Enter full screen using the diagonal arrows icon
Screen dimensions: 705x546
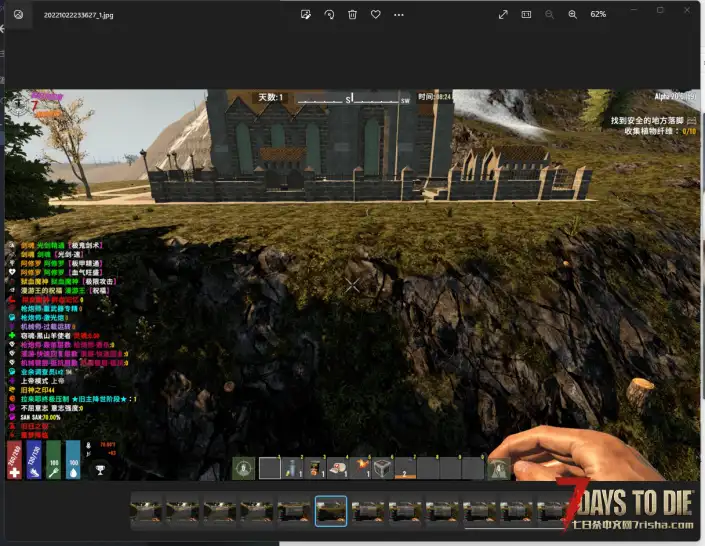[503, 15]
